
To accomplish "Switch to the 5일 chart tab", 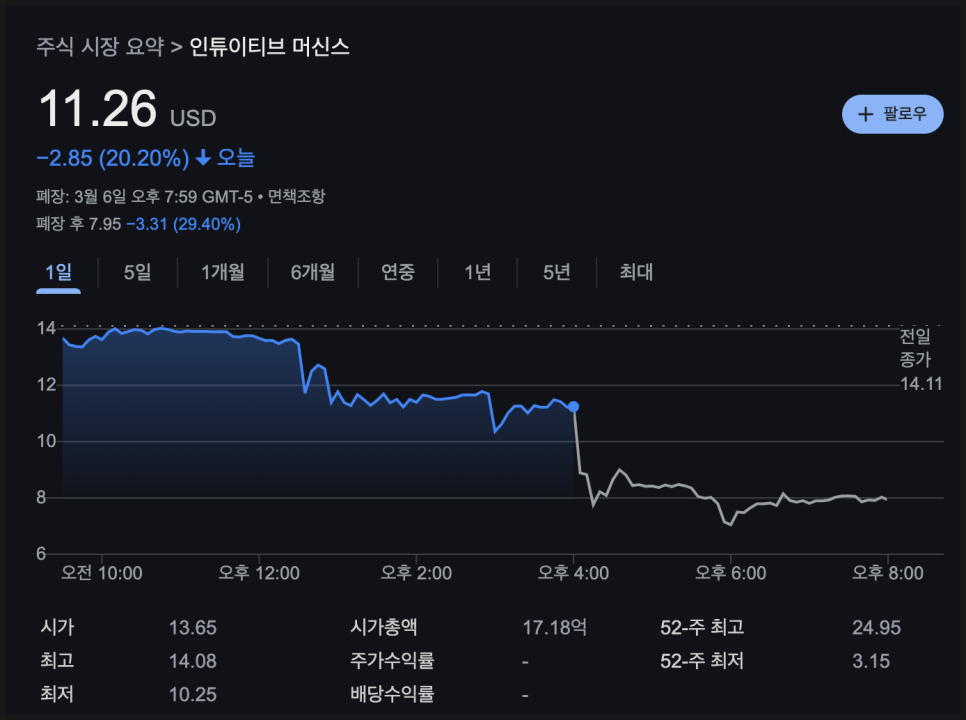I will coord(137,272).
